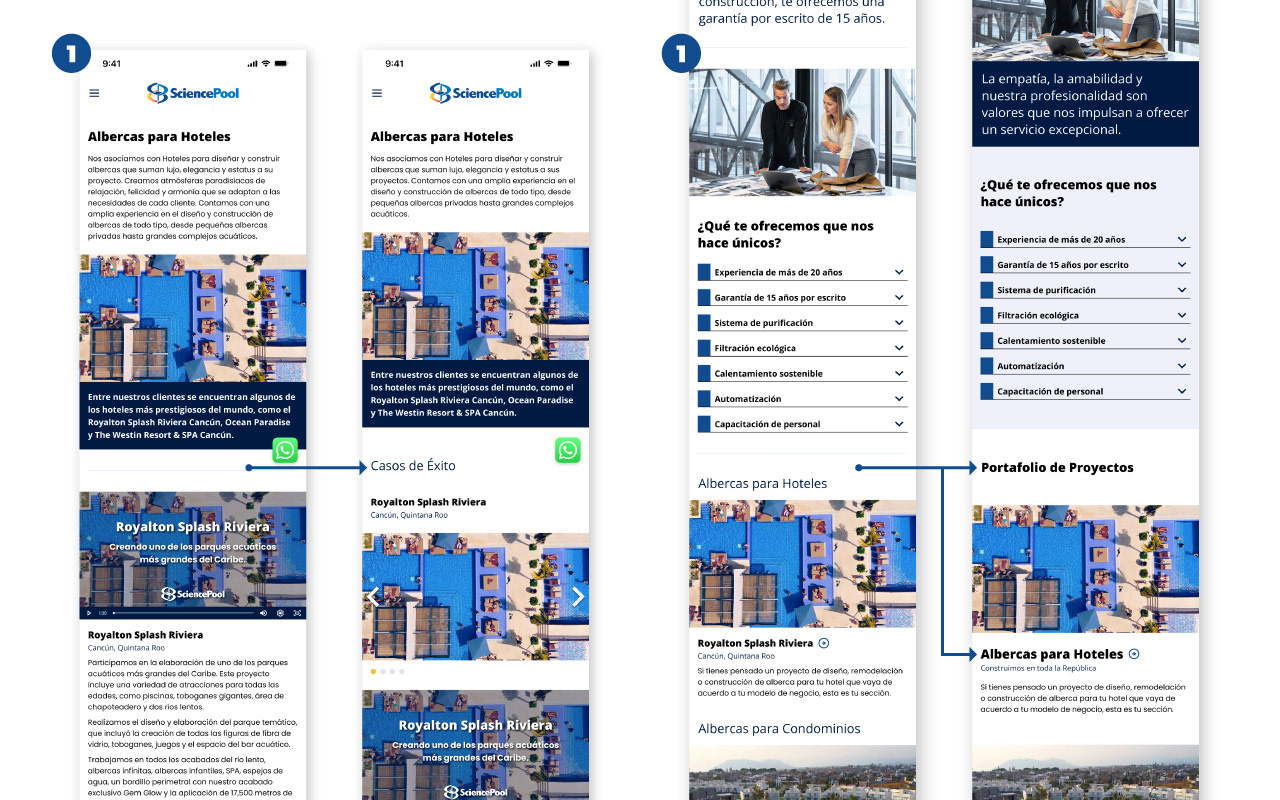Viewport: 1280px width, 800px height.
Task: Tap the WhatsApp button in first phone mockup
Action: pos(285,450)
